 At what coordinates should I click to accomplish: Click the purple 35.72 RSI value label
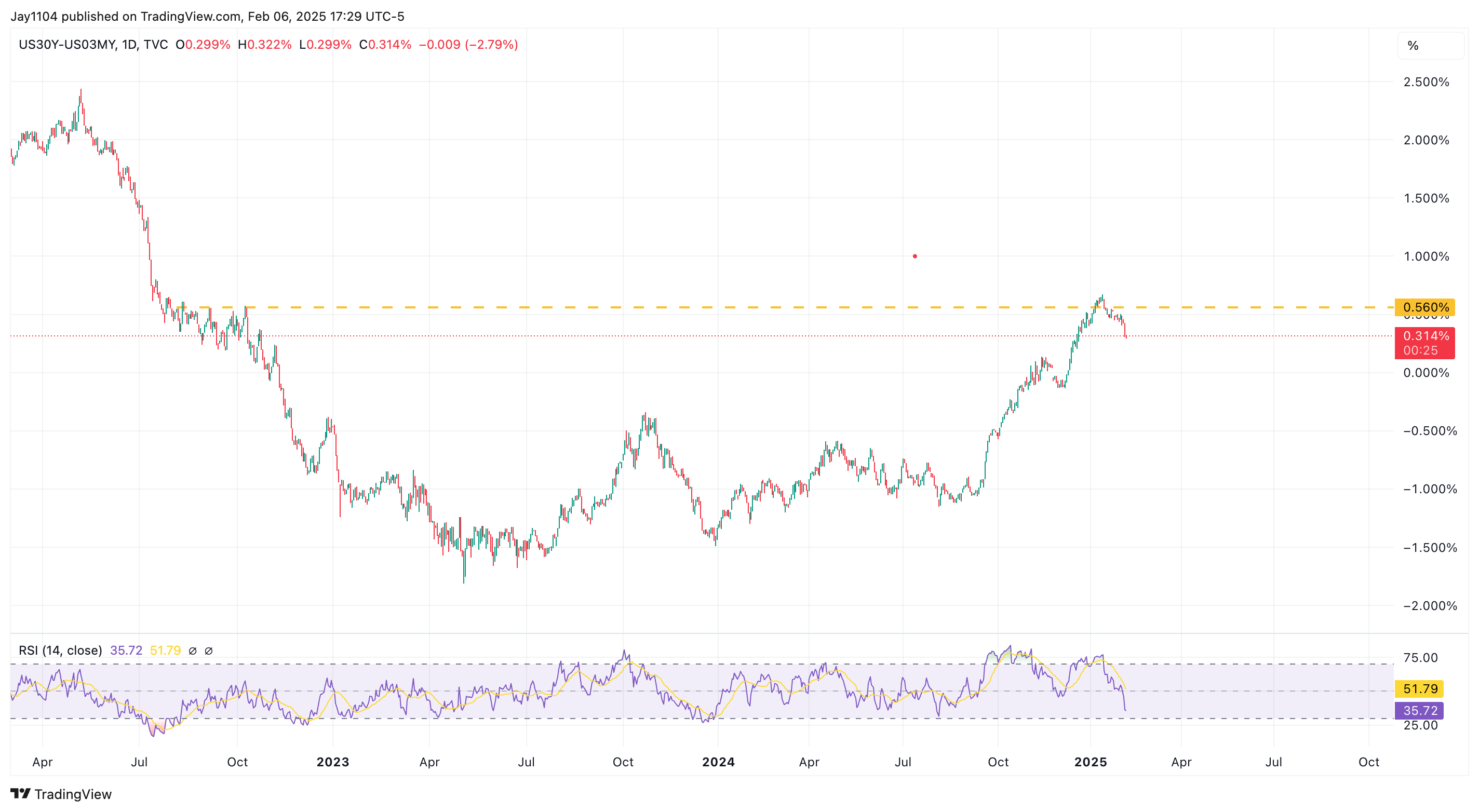tap(1419, 710)
